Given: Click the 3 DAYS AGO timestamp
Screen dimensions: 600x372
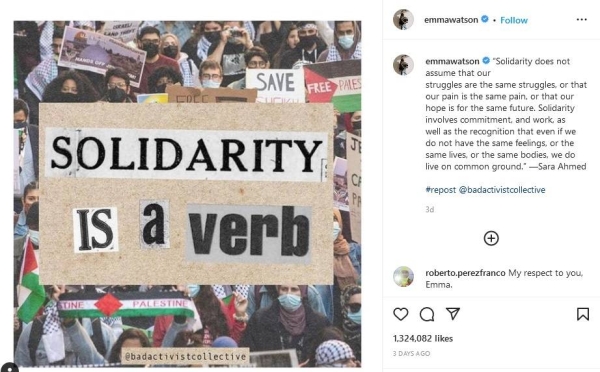Looking at the screenshot, I should click(411, 354).
